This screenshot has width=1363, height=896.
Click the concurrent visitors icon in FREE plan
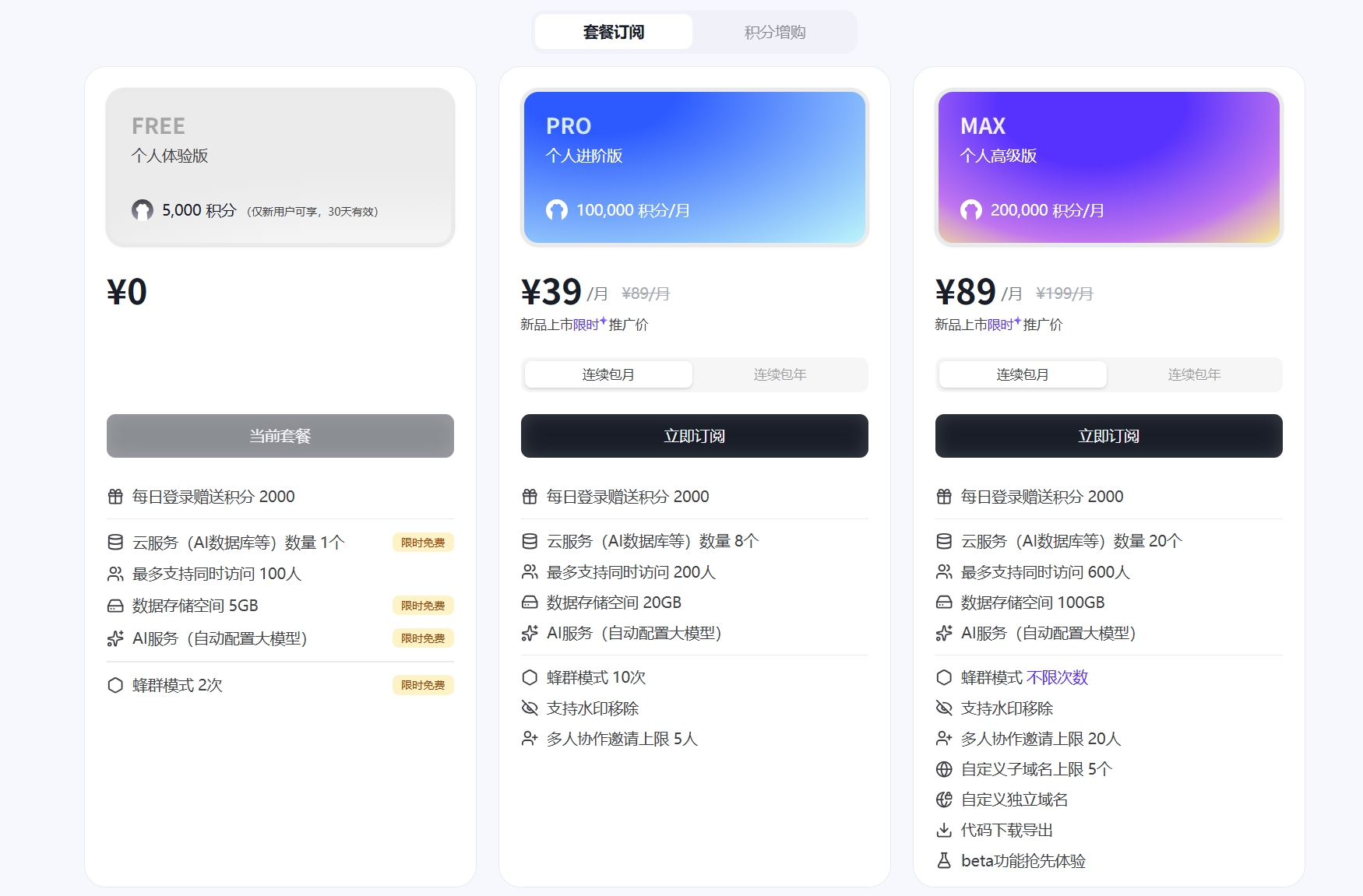[114, 573]
